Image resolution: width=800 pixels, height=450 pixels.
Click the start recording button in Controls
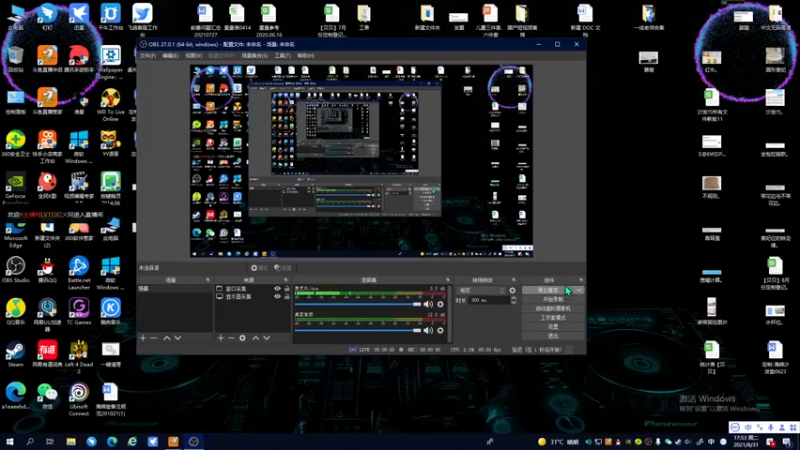[553, 299]
